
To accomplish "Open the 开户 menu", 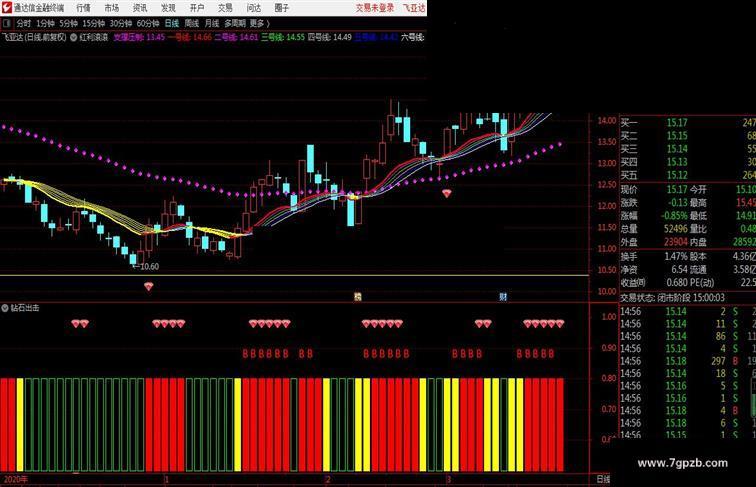I will pyautogui.click(x=197, y=8).
